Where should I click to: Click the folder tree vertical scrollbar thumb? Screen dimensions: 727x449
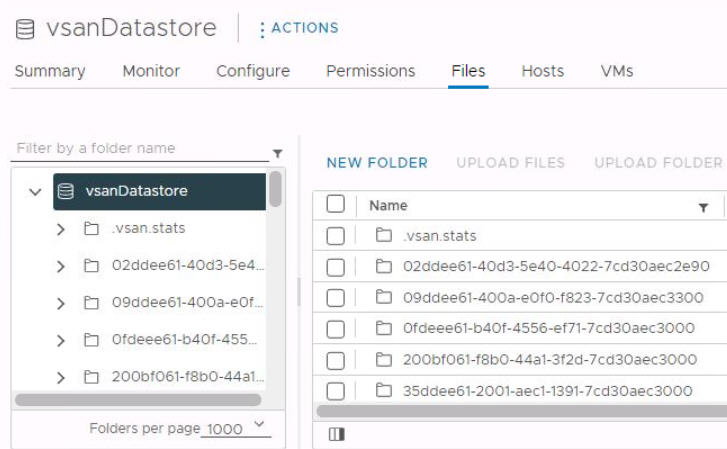tap(275, 189)
